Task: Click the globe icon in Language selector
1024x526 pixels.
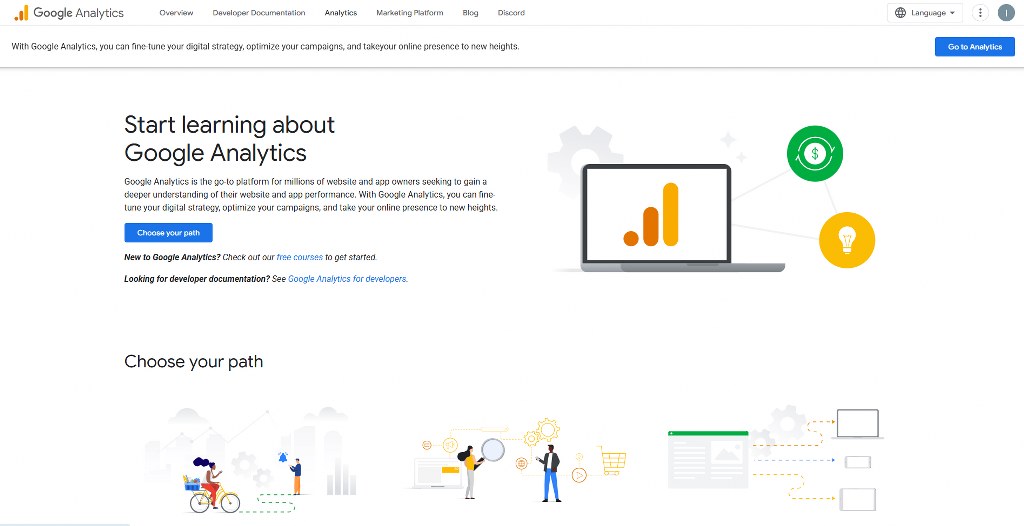Action: 901,12
